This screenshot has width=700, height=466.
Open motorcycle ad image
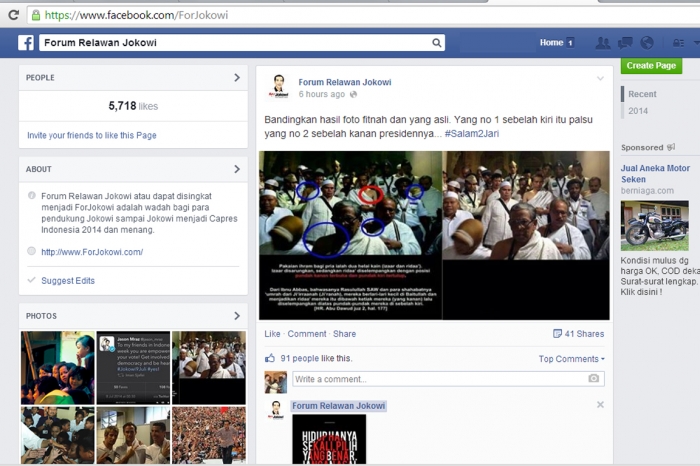[654, 226]
